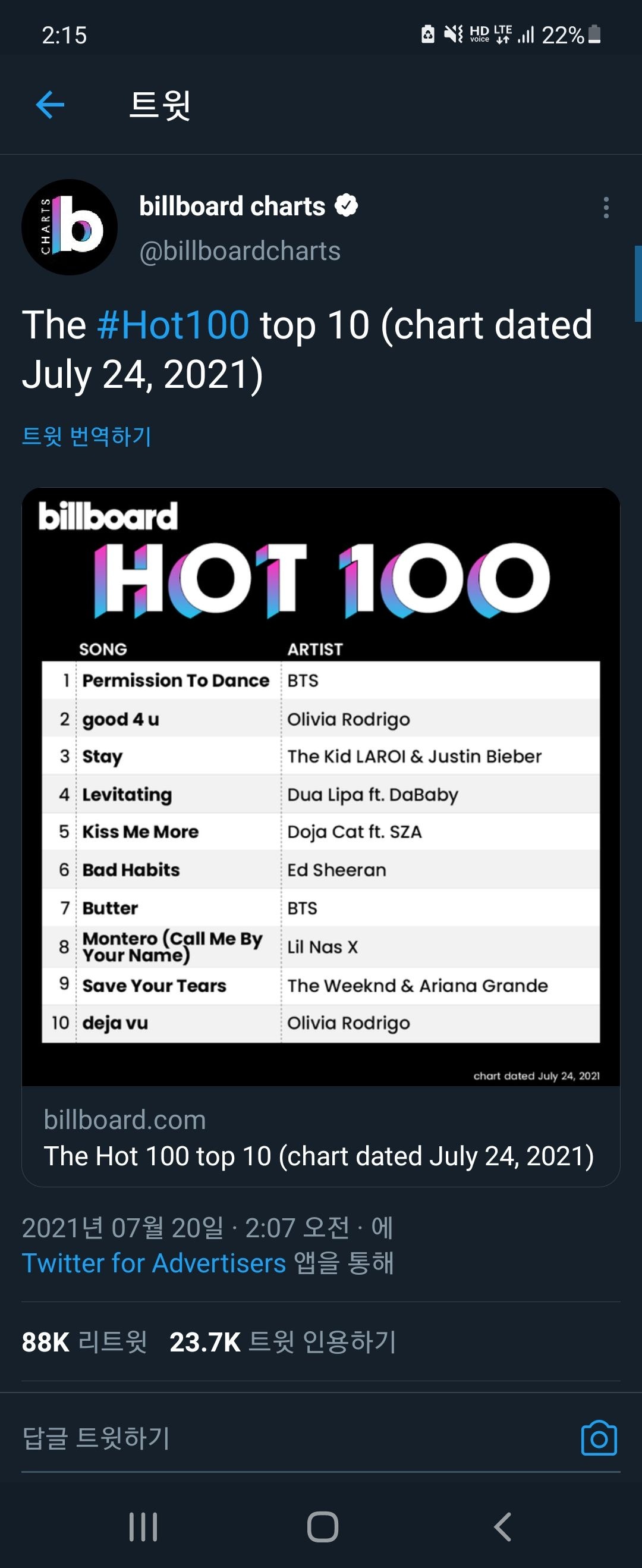Image resolution: width=642 pixels, height=1568 pixels.
Task: Tap the billboard charts display name
Action: click(x=232, y=206)
